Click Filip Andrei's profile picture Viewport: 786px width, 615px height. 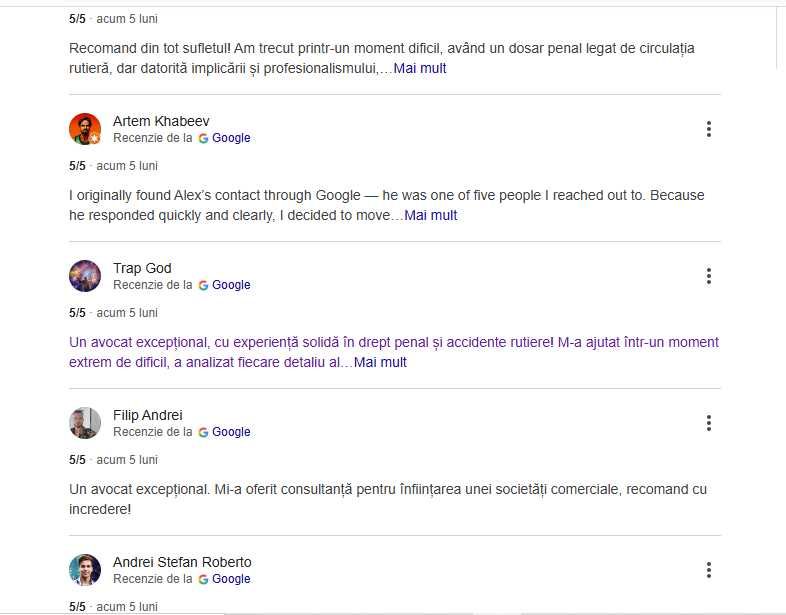(85, 423)
